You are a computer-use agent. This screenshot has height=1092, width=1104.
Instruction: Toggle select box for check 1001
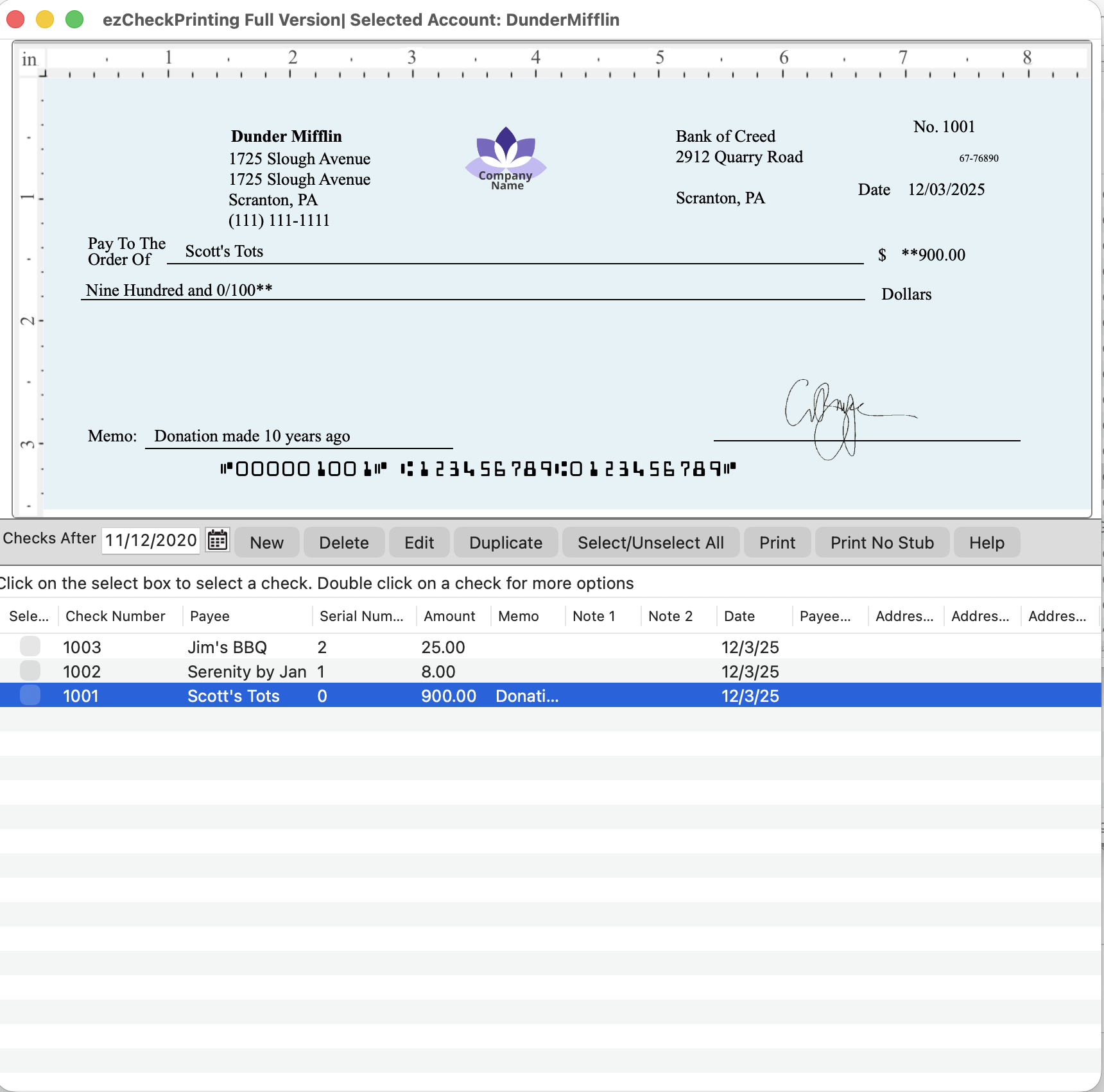tap(30, 695)
